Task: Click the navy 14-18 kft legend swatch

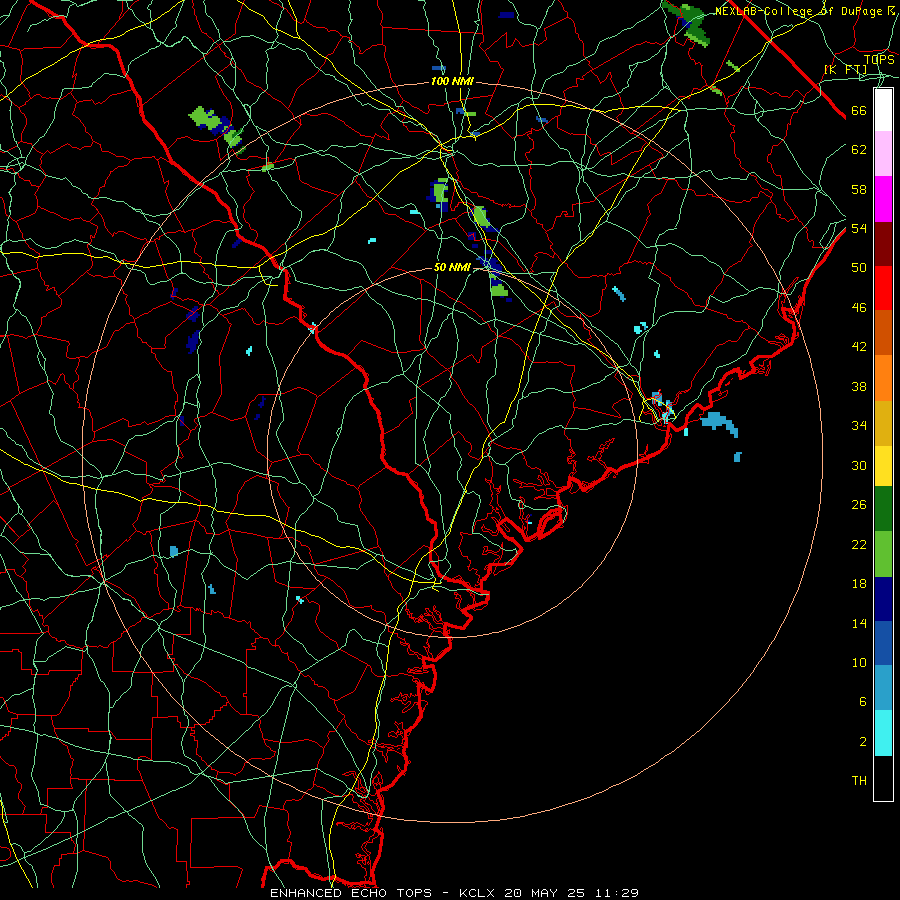Action: (x=883, y=599)
